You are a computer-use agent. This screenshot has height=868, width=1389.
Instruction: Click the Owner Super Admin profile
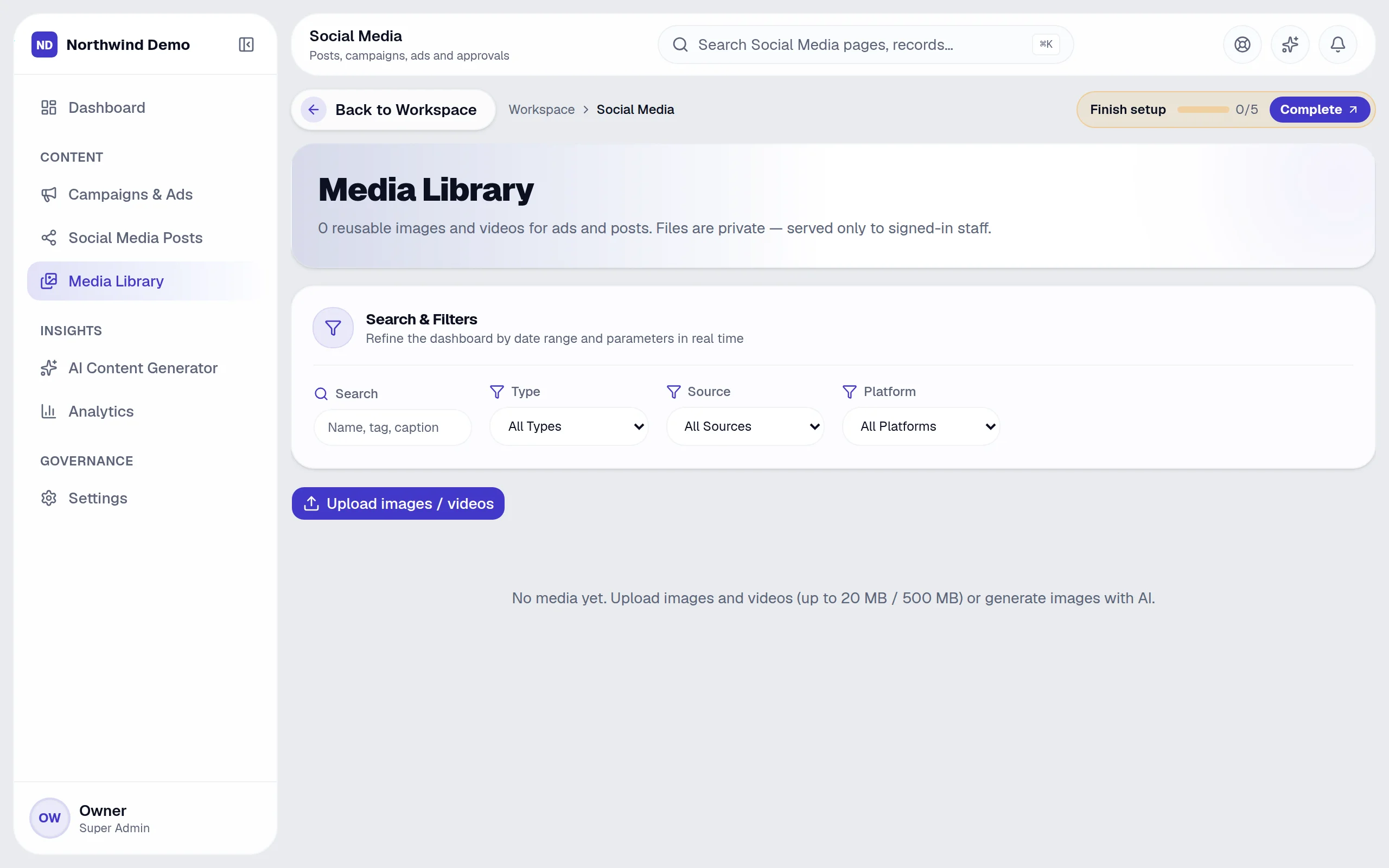pos(145,818)
